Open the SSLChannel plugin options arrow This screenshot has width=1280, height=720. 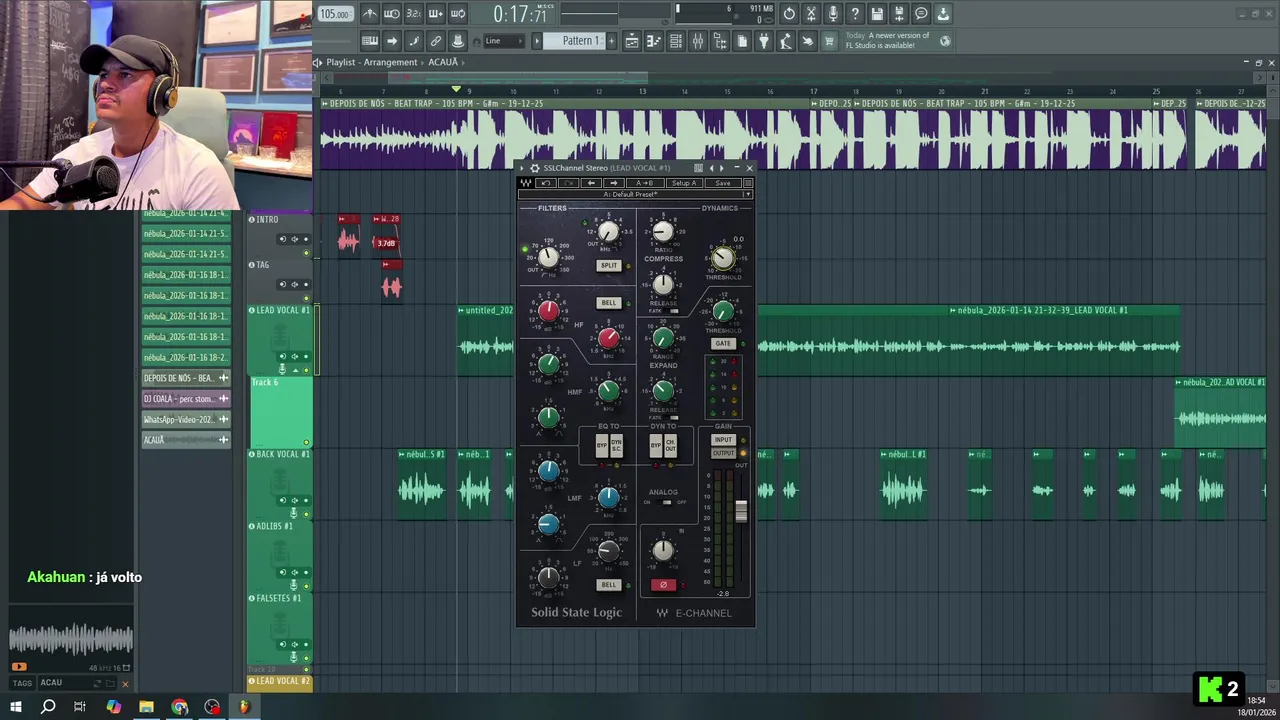522,168
